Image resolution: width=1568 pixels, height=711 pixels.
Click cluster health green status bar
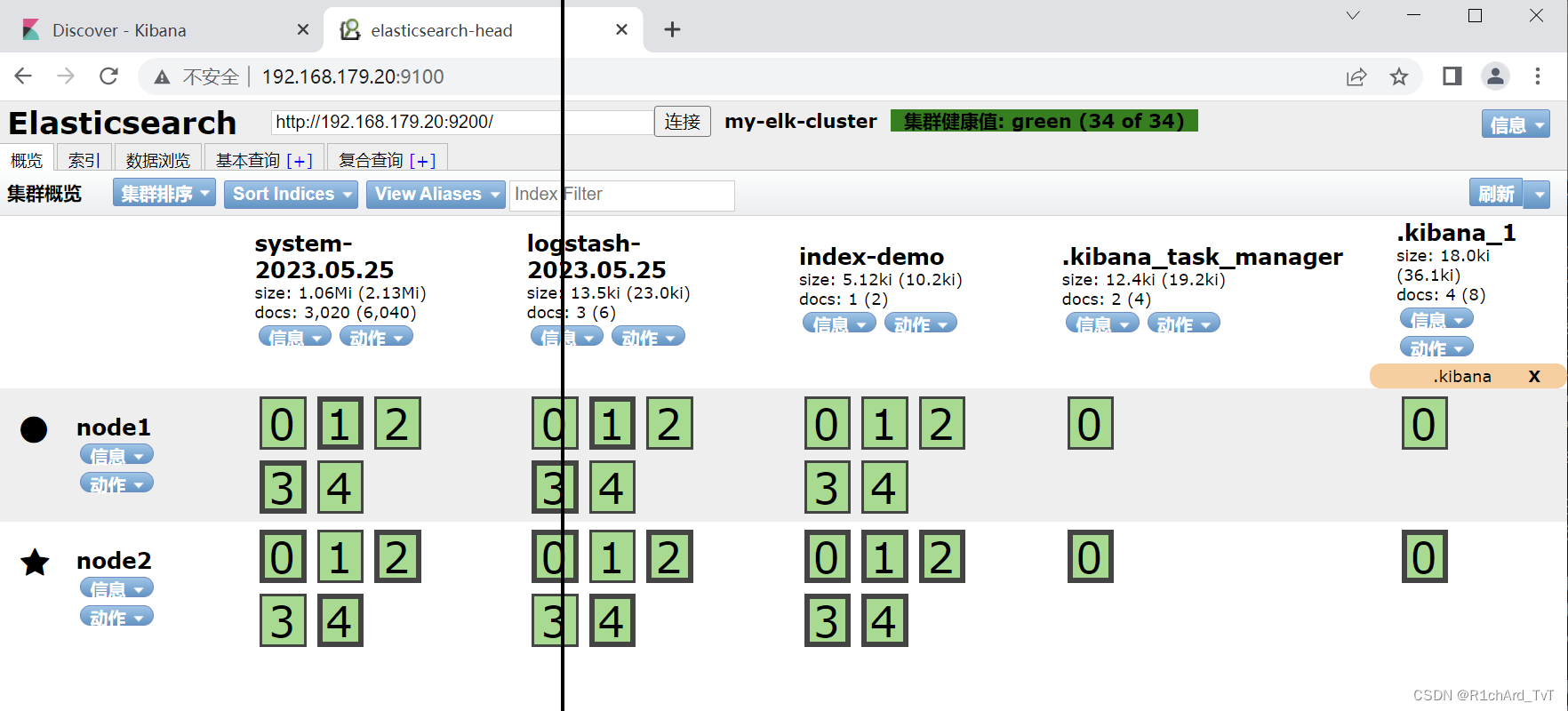1044,121
